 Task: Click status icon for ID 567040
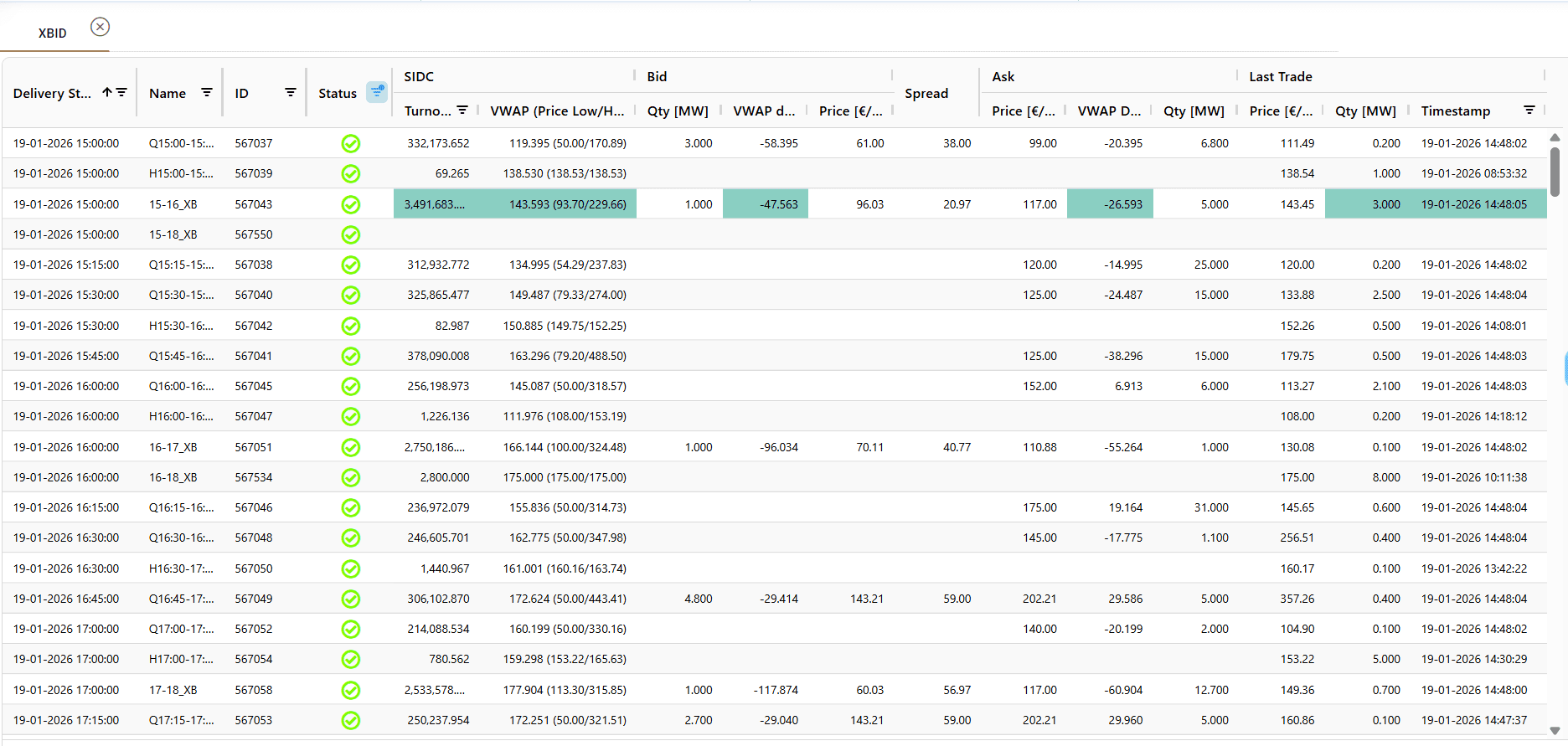pos(351,295)
